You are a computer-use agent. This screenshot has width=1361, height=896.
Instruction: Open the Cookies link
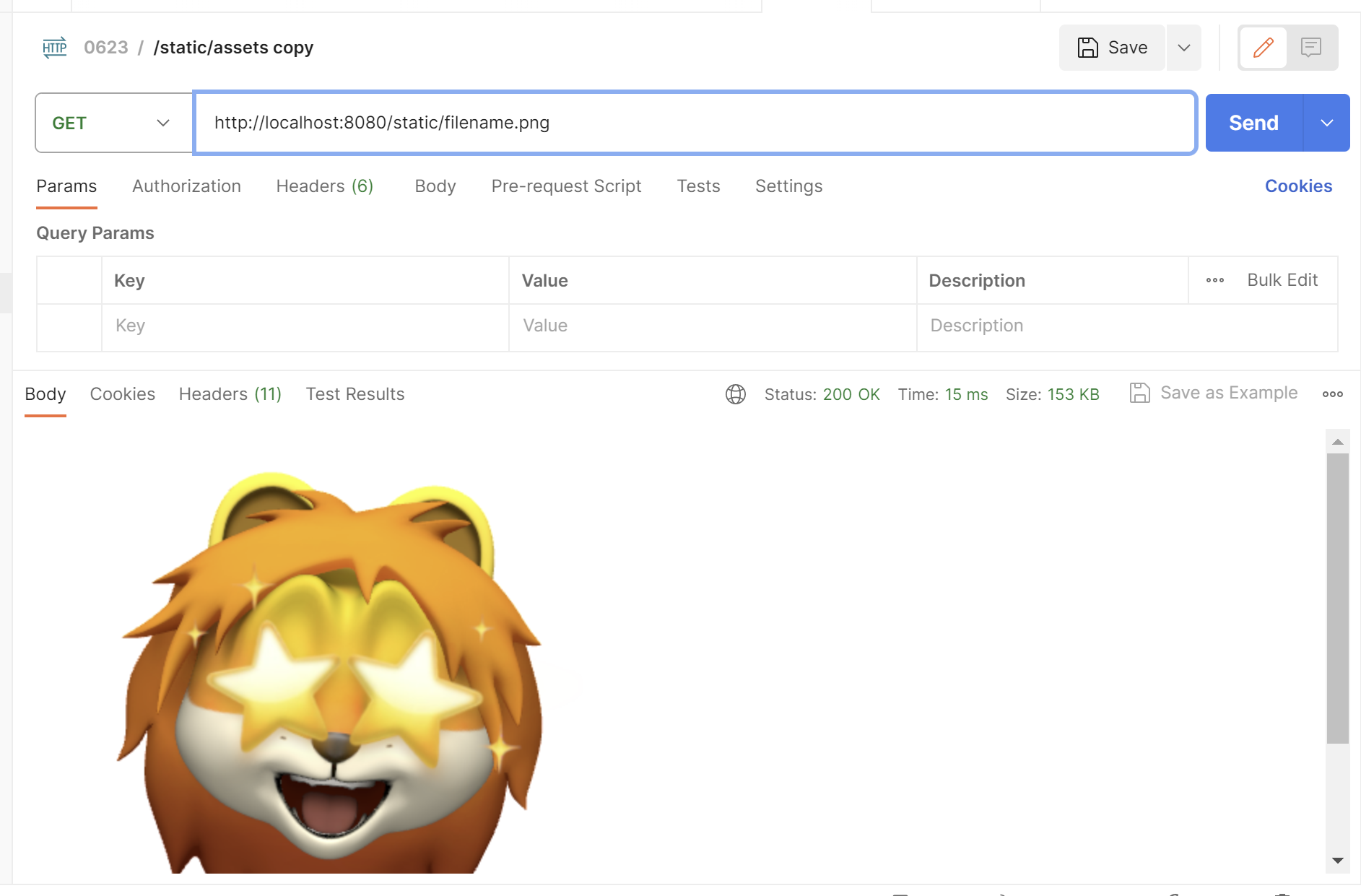[1298, 186]
